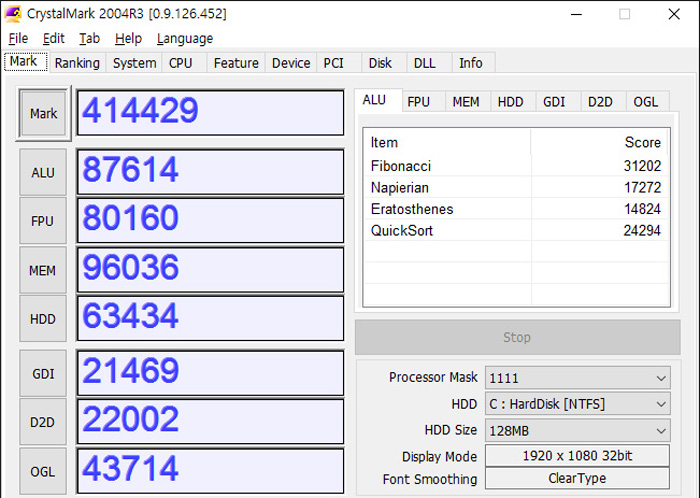The image size is (700, 498).
Task: Run the OGL benchmark button
Action: [x=43, y=471]
